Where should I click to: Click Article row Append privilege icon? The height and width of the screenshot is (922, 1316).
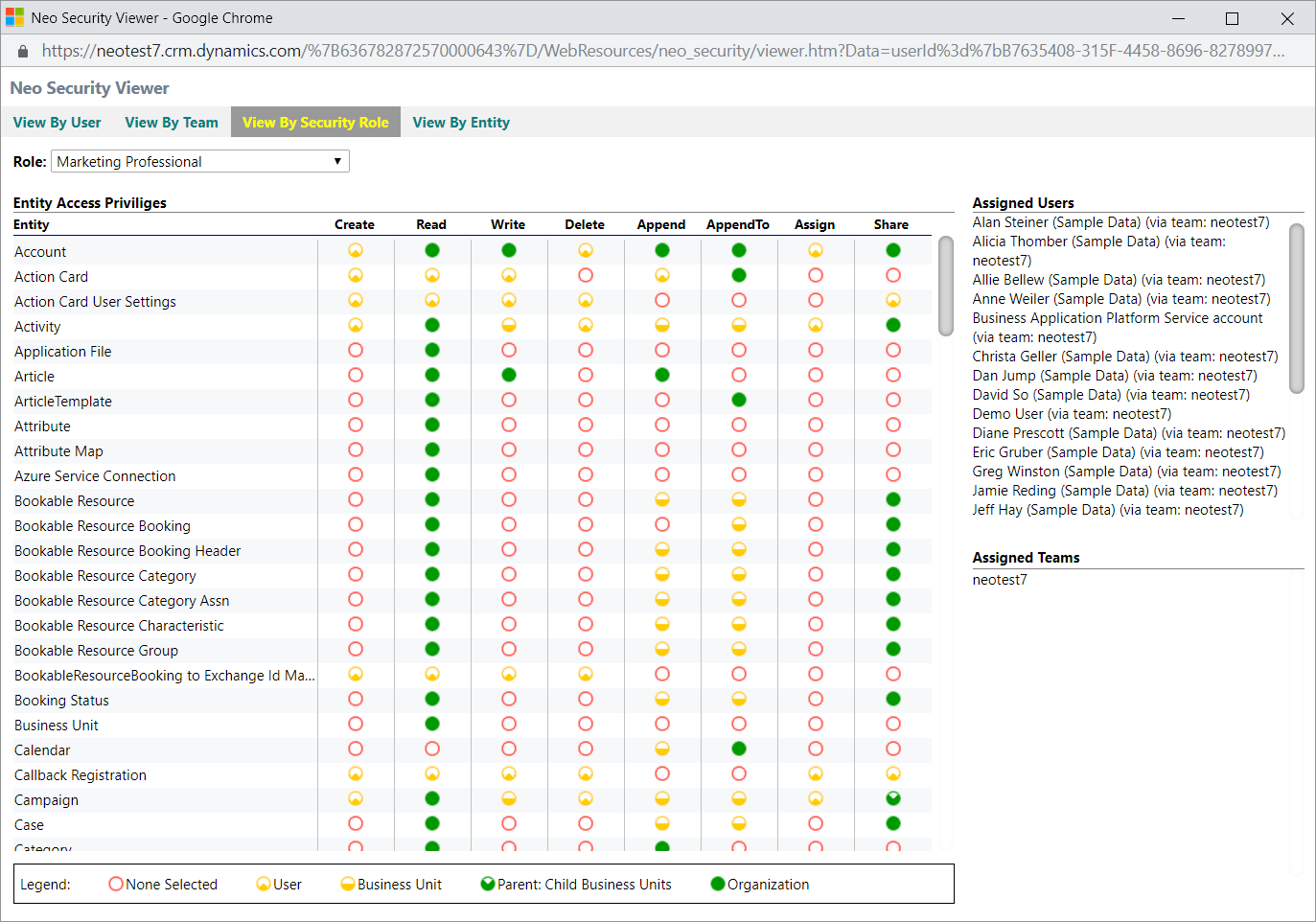(x=662, y=375)
